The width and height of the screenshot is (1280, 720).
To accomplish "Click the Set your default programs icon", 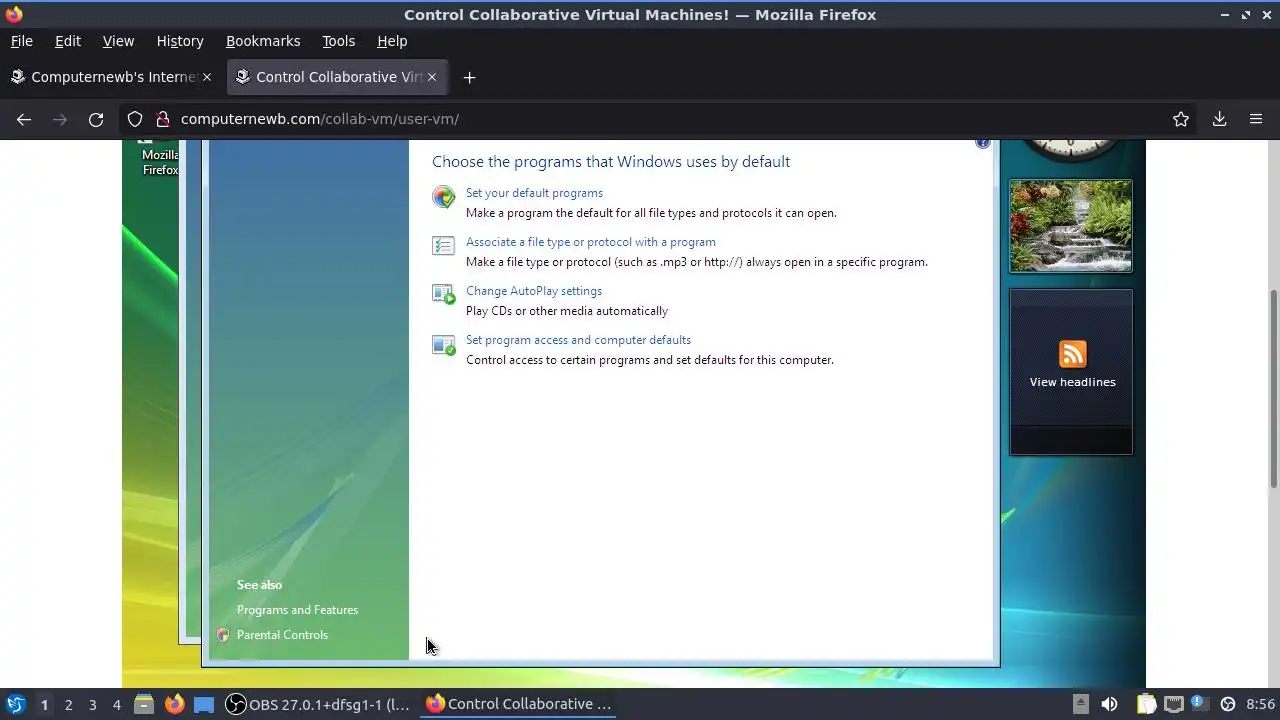I will click(x=443, y=197).
